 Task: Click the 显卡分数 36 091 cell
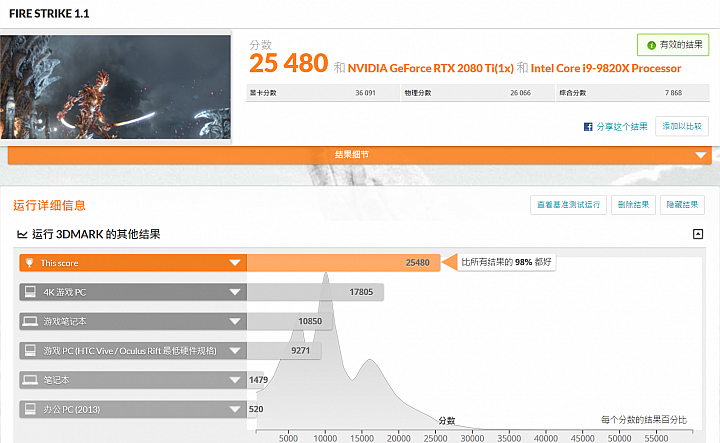(323, 93)
